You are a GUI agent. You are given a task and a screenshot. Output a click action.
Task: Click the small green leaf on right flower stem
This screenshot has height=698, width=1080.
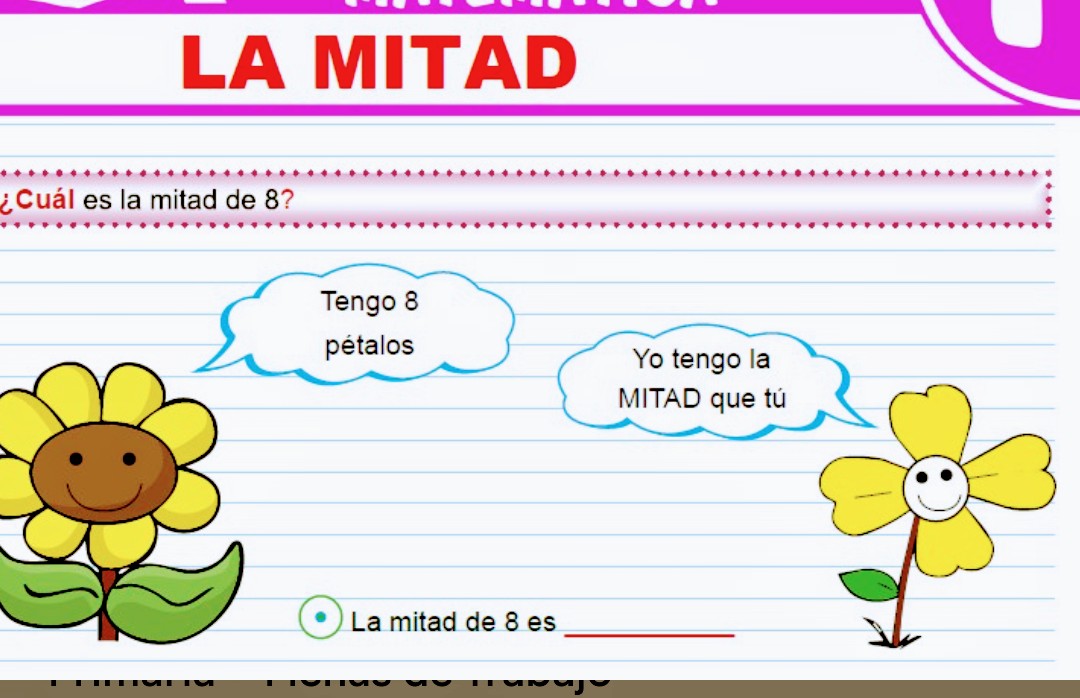coord(869,584)
